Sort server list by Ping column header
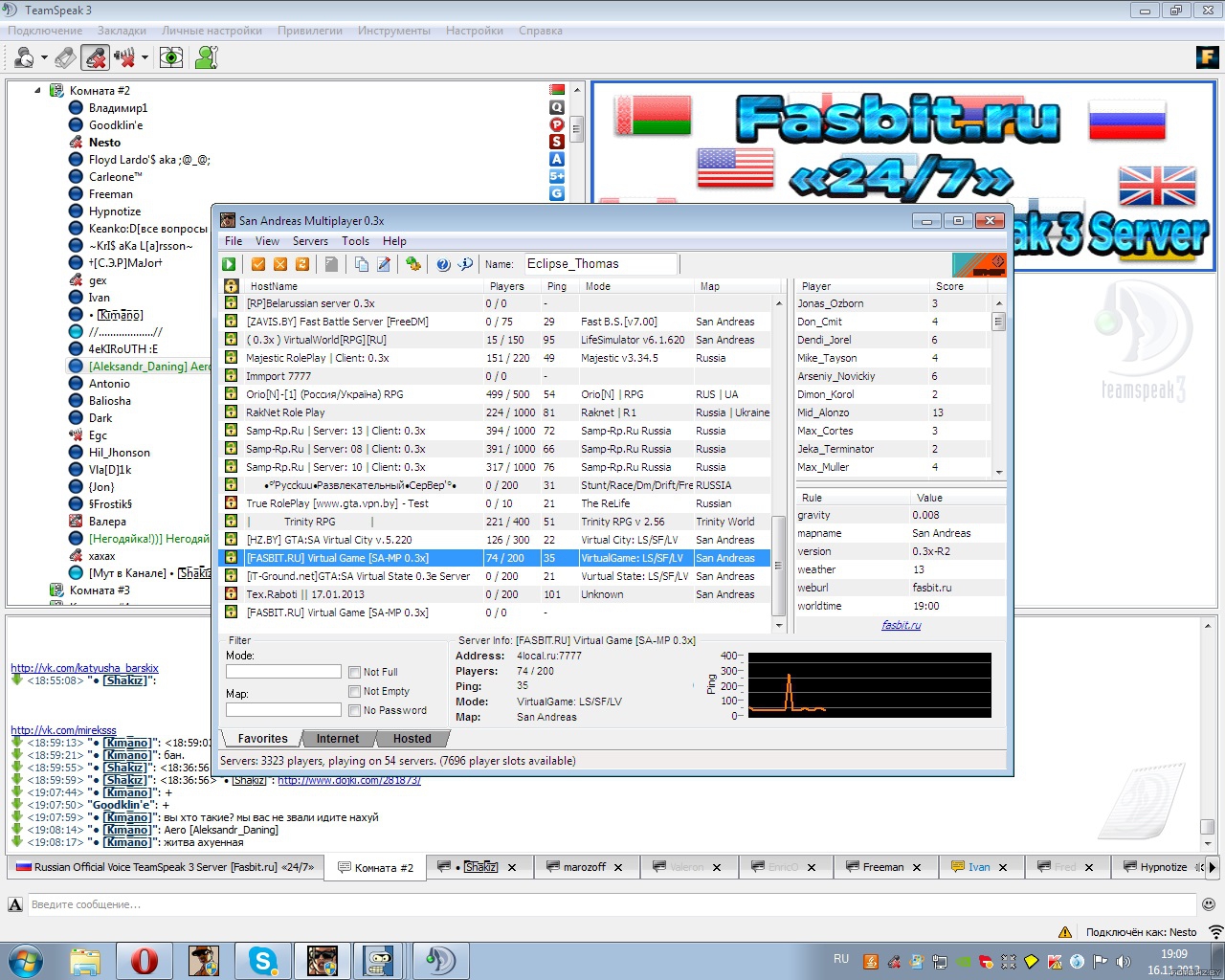 [559, 286]
